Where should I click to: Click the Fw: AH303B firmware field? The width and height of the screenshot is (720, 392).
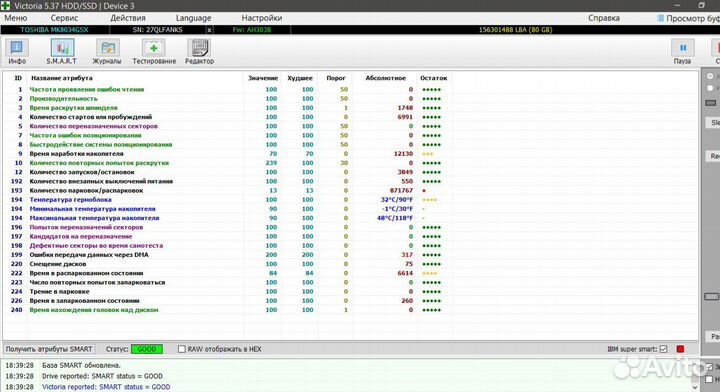[x=252, y=30]
